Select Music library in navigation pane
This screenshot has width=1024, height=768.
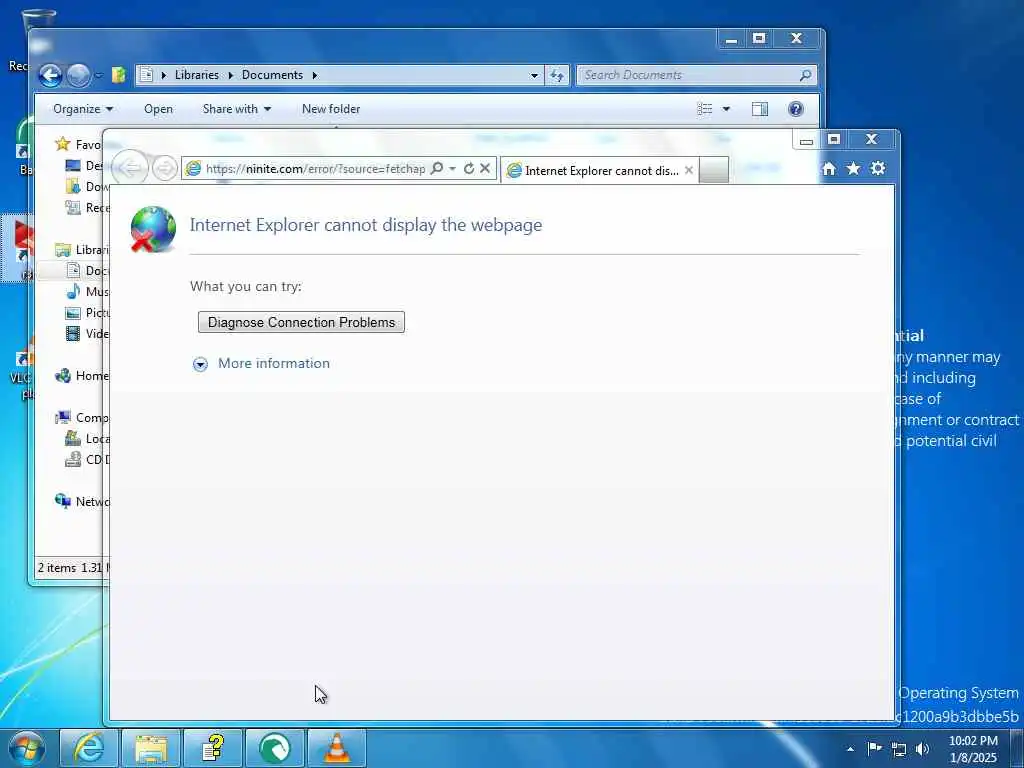pos(86,291)
